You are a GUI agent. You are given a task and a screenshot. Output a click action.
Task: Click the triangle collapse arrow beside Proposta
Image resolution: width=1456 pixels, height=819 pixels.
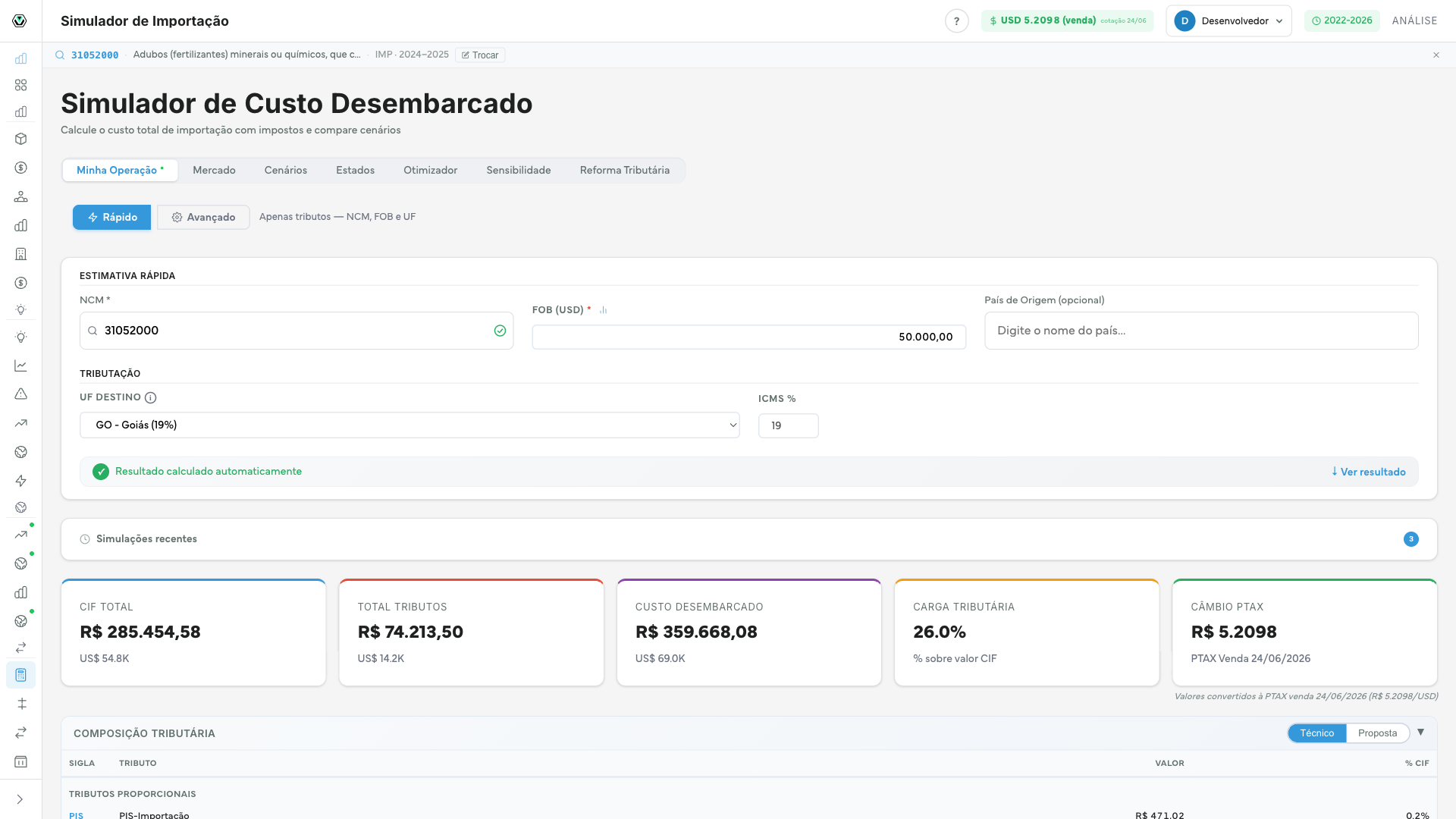click(1420, 733)
